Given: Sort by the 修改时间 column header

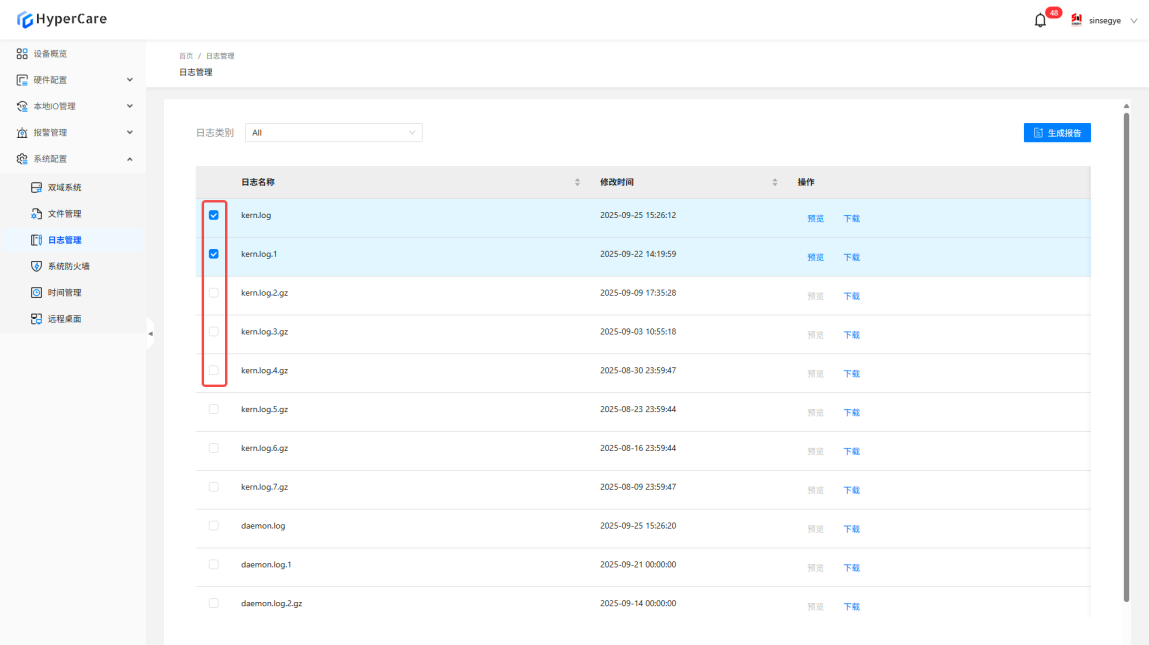Looking at the screenshot, I should [x=616, y=182].
